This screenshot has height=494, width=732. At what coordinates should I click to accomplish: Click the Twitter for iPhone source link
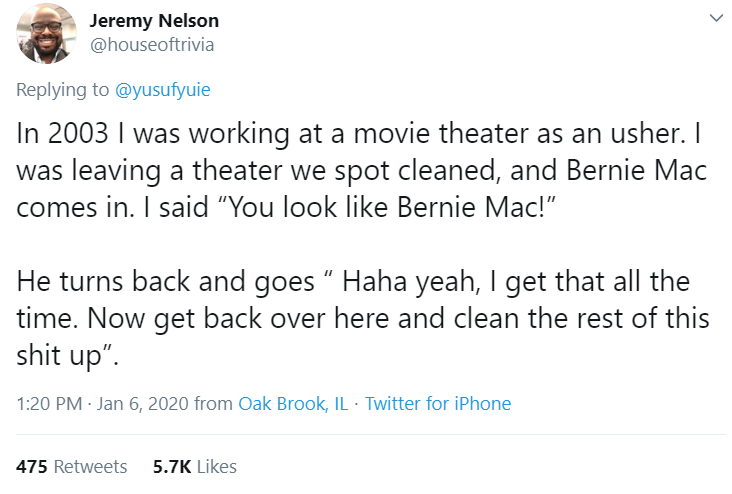tap(438, 404)
